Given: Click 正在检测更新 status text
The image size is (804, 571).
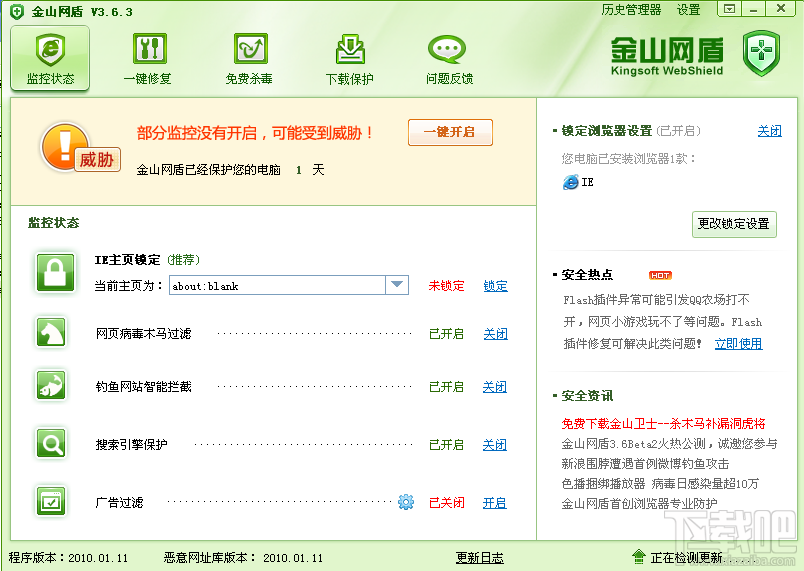Looking at the screenshot, I should (686, 558).
